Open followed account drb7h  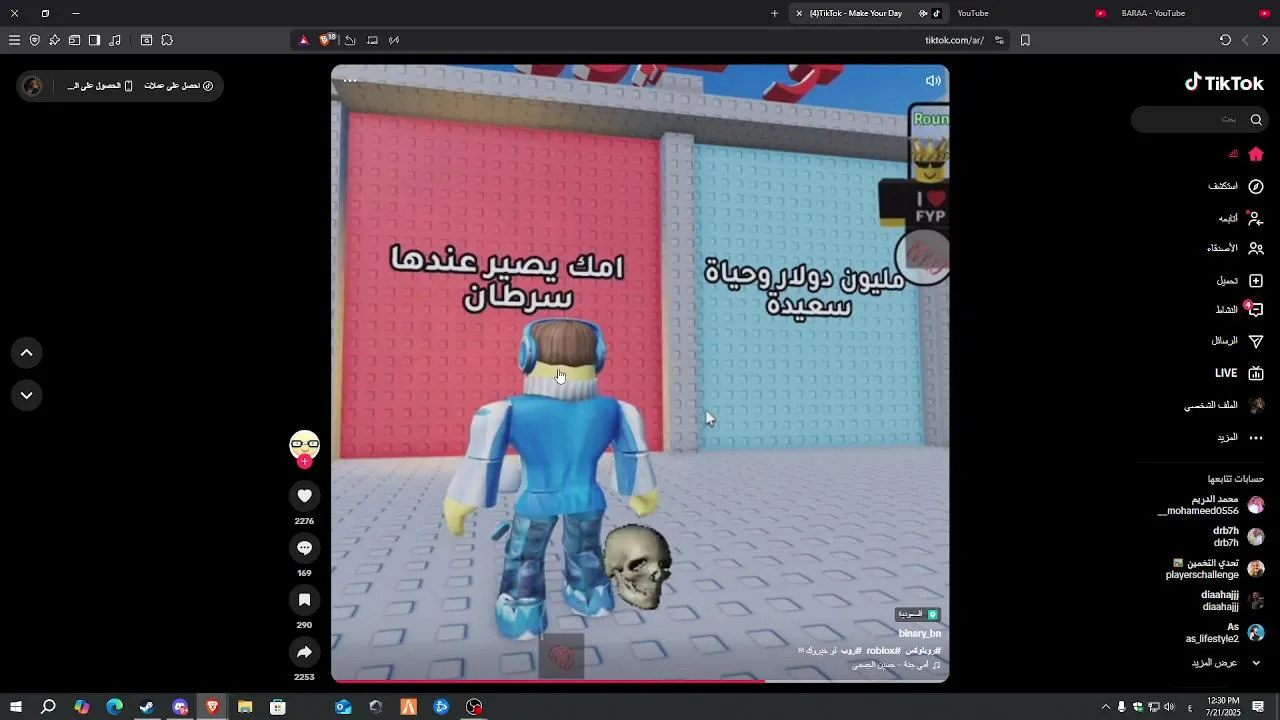(1238, 537)
